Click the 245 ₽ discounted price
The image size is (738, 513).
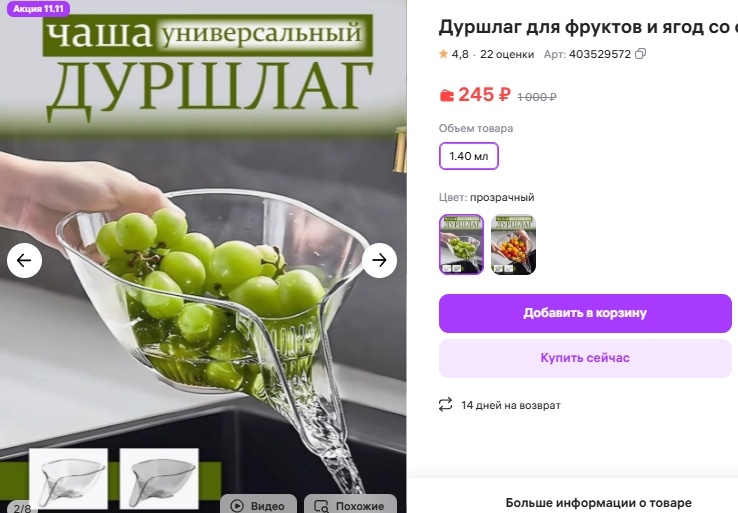[484, 95]
